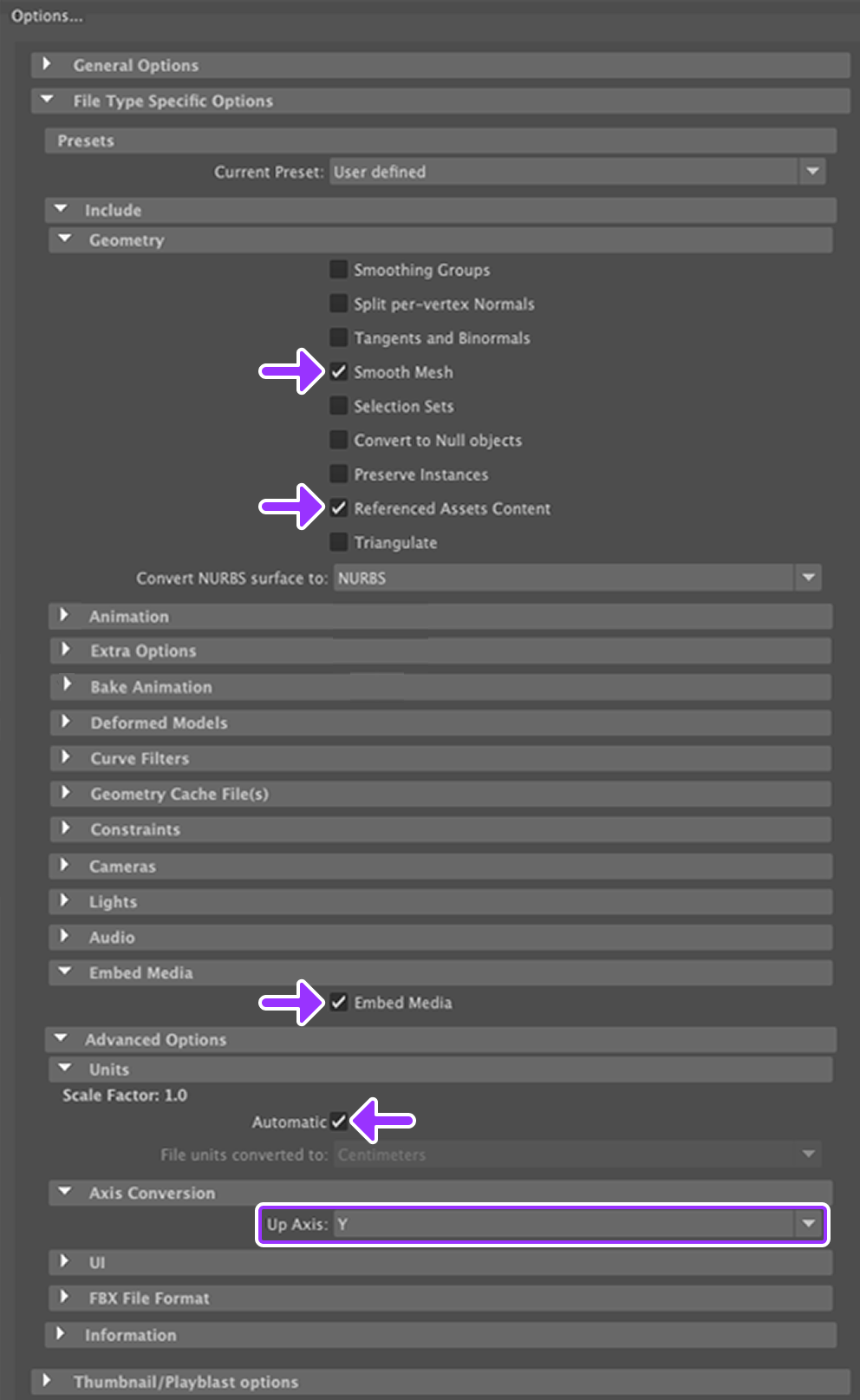Expand the Lights section
Screen dimensions: 860x1400
[x=440, y=901]
